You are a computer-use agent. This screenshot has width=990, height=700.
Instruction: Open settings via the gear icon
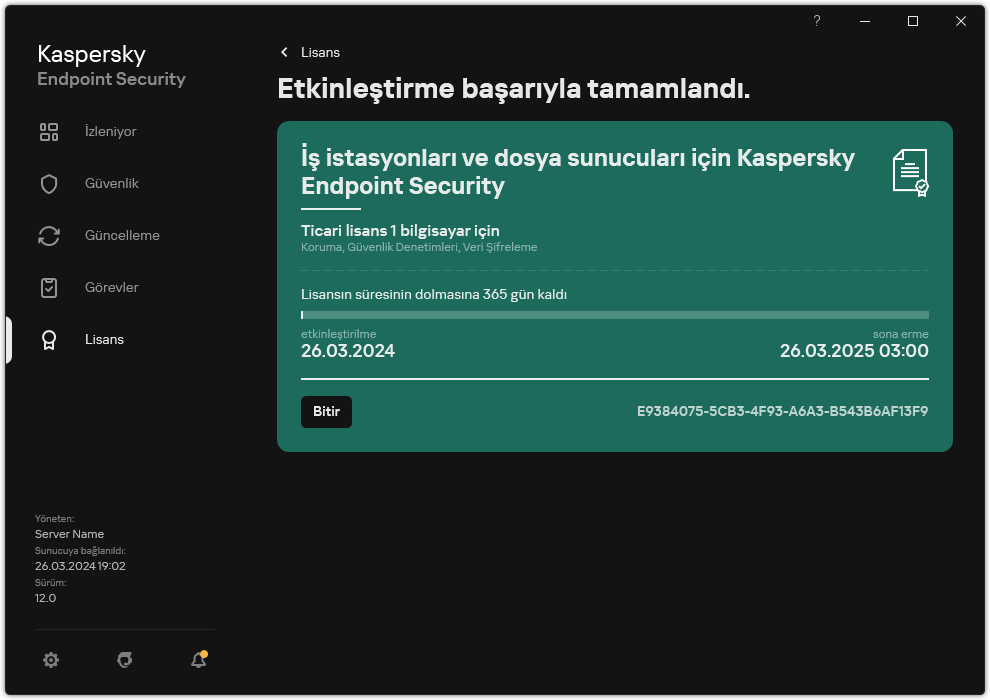[x=51, y=660]
